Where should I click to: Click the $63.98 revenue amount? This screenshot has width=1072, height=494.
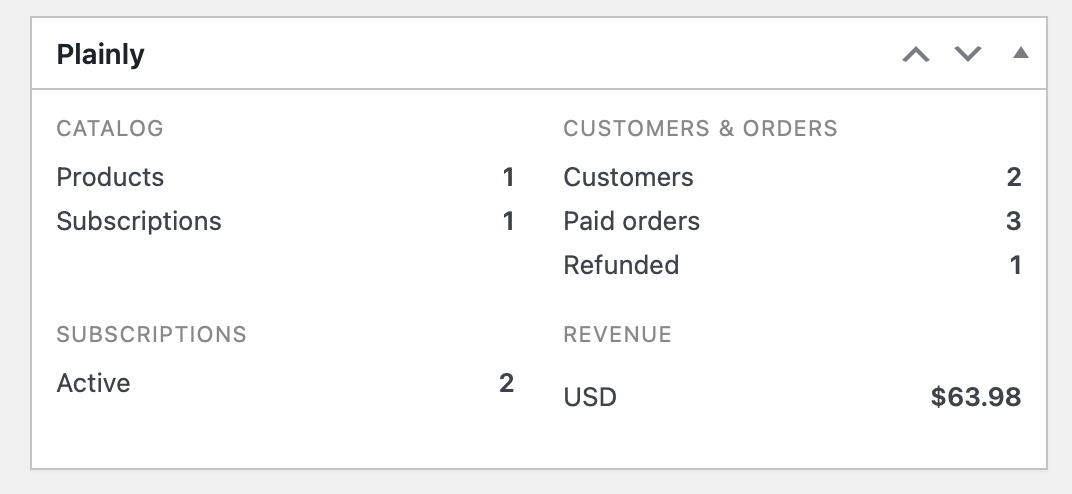pyautogui.click(x=975, y=397)
